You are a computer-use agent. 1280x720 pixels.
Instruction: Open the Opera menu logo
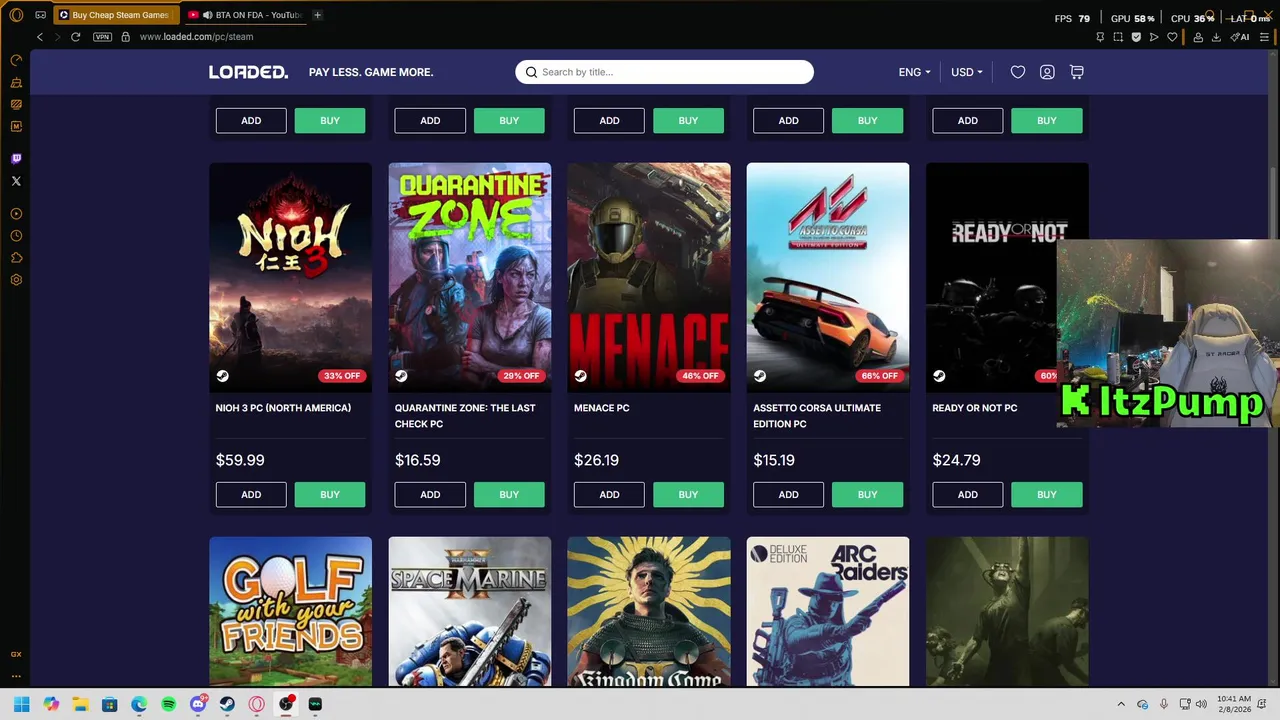16,15
